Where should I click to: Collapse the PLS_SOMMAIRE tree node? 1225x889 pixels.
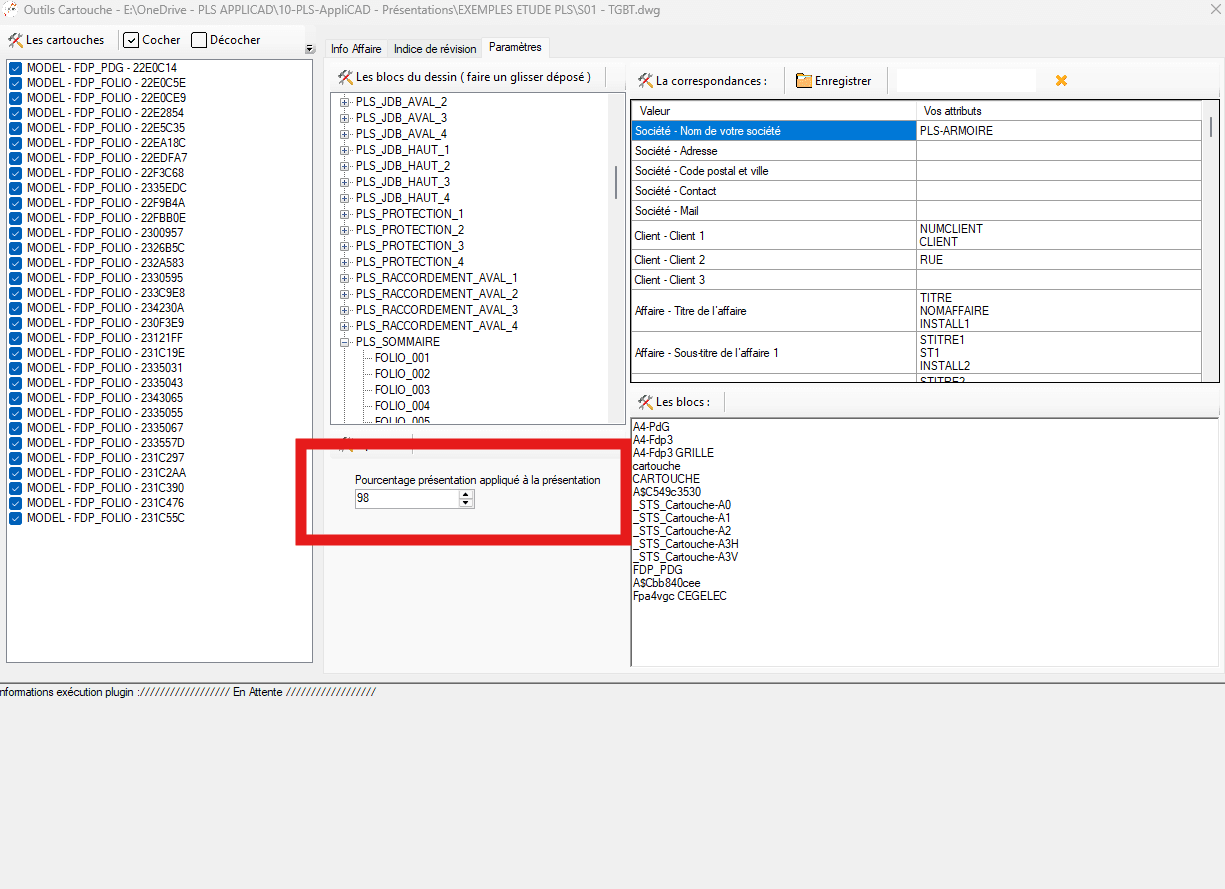345,342
